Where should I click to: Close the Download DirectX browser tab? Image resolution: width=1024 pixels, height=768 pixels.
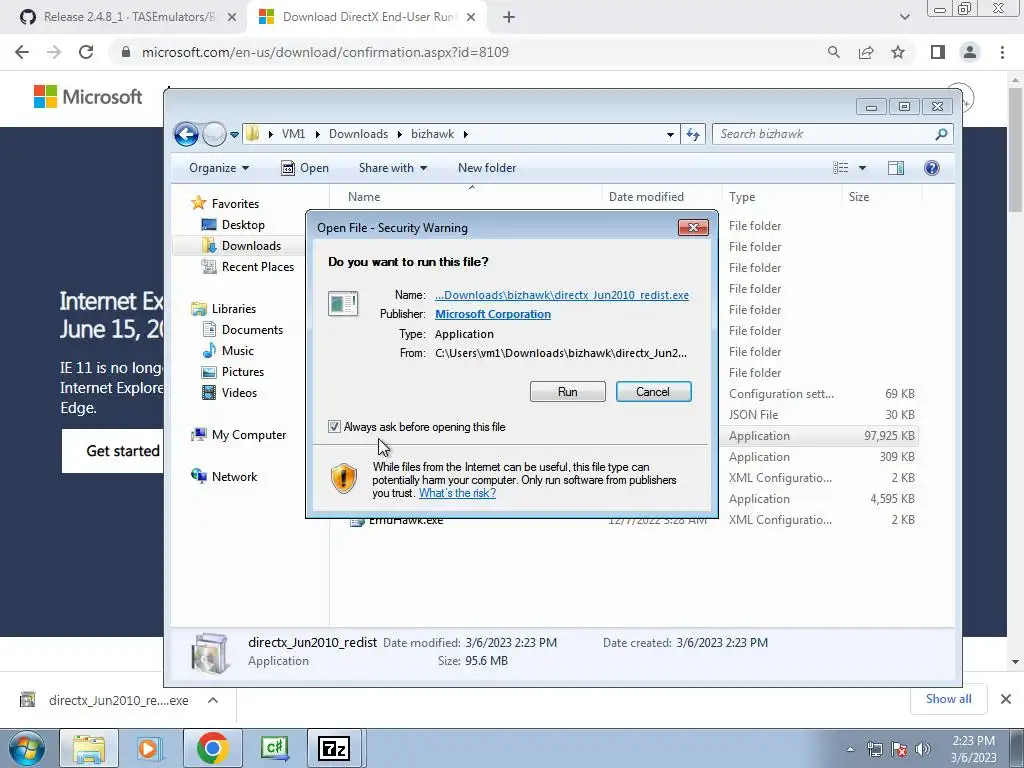[471, 18]
